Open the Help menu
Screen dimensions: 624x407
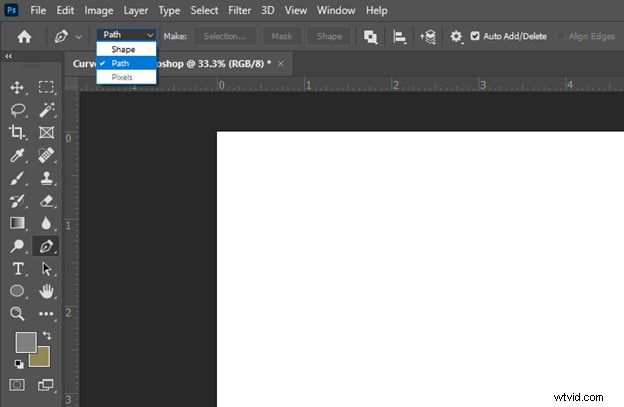pyautogui.click(x=376, y=10)
